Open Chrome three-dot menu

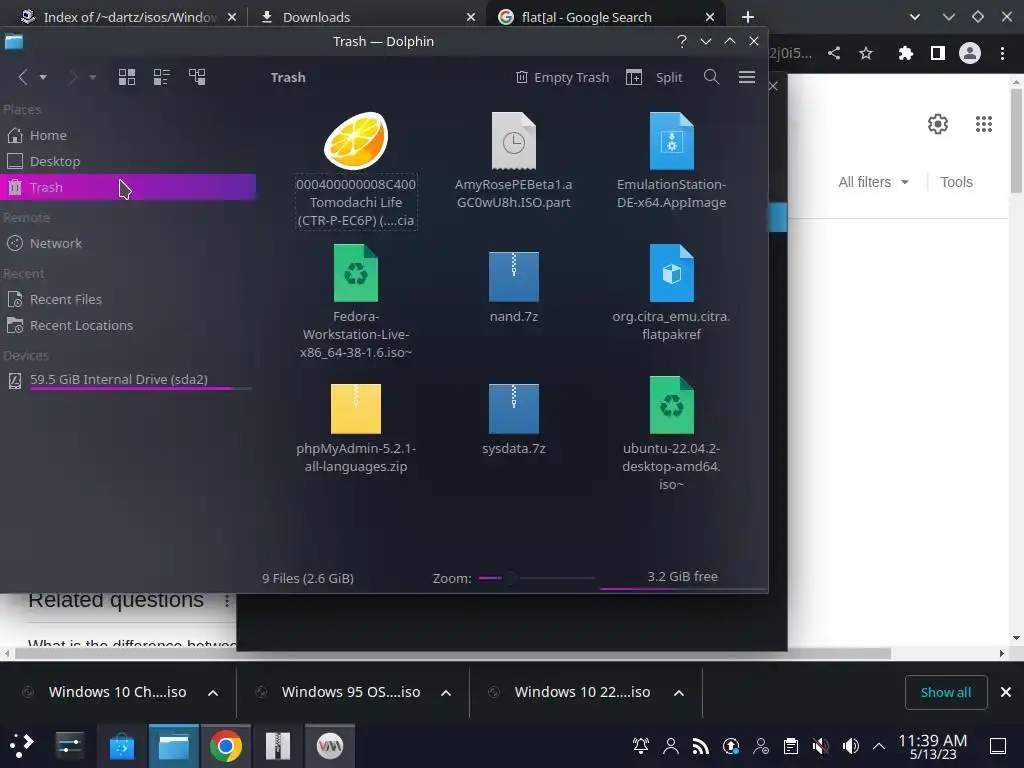[x=1002, y=54]
